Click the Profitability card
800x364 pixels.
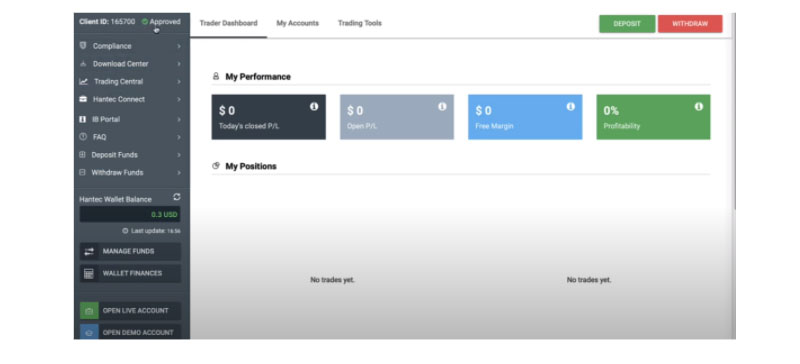coord(653,117)
